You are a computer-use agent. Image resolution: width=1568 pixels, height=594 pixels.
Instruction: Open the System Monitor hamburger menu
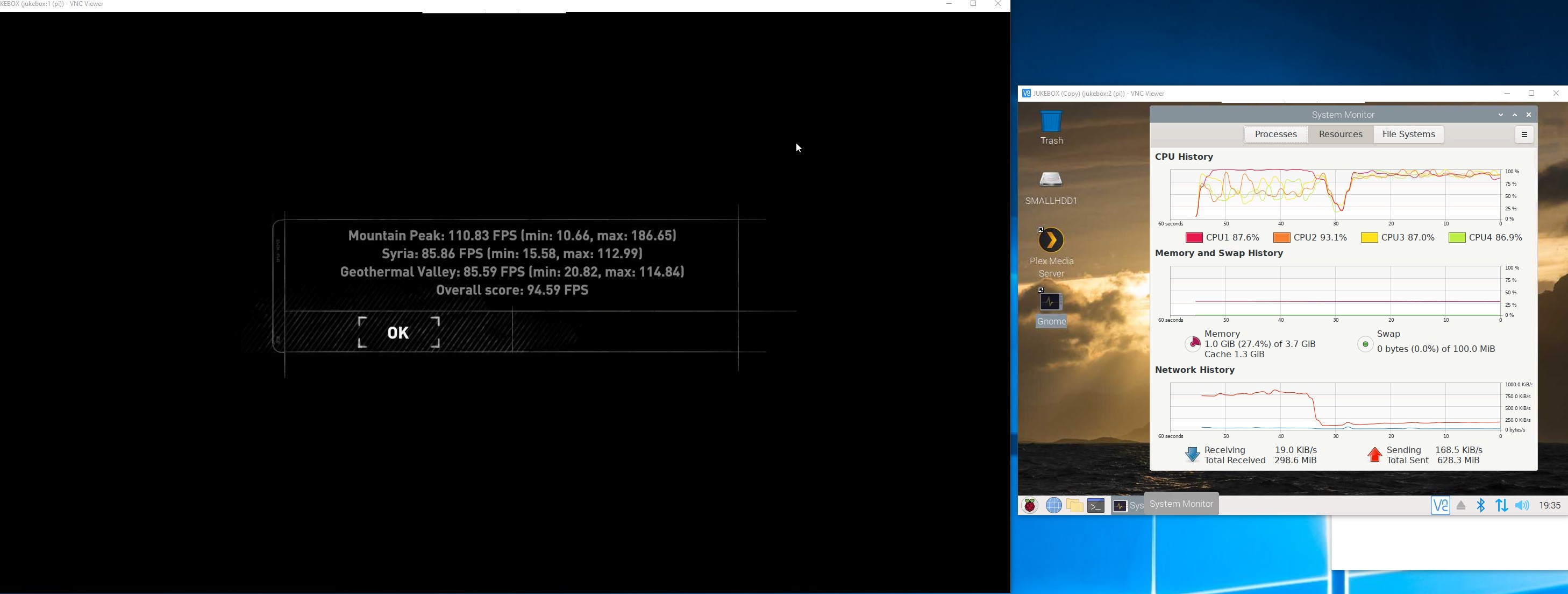(1524, 135)
